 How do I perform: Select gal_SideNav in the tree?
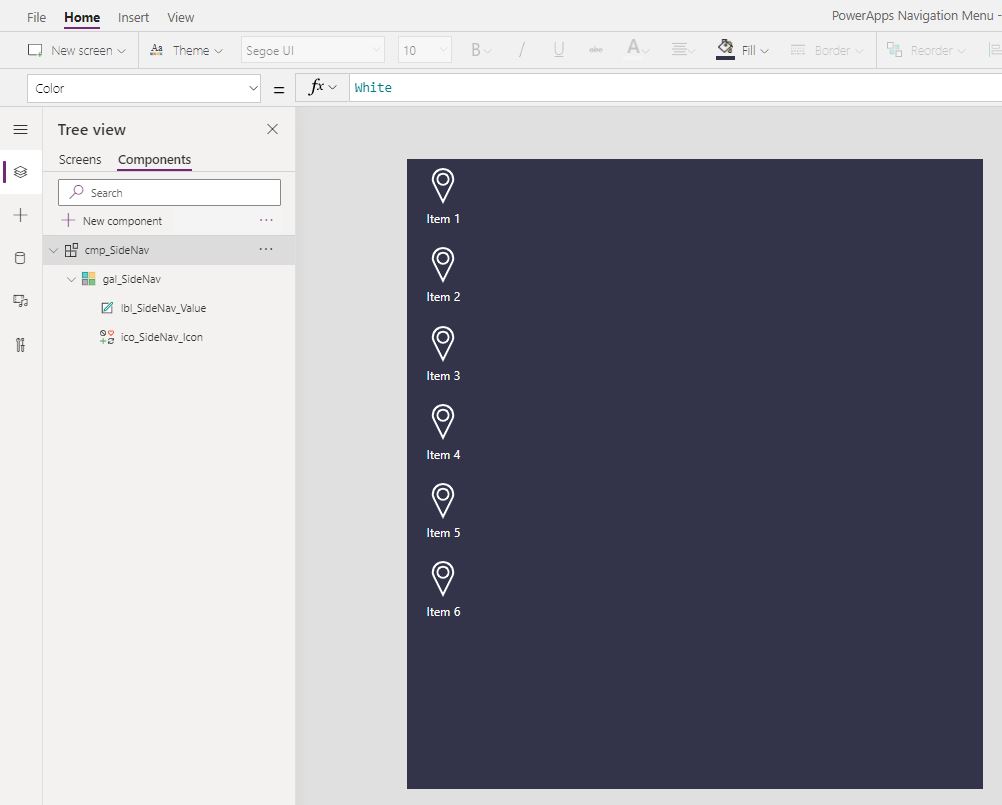(x=132, y=279)
